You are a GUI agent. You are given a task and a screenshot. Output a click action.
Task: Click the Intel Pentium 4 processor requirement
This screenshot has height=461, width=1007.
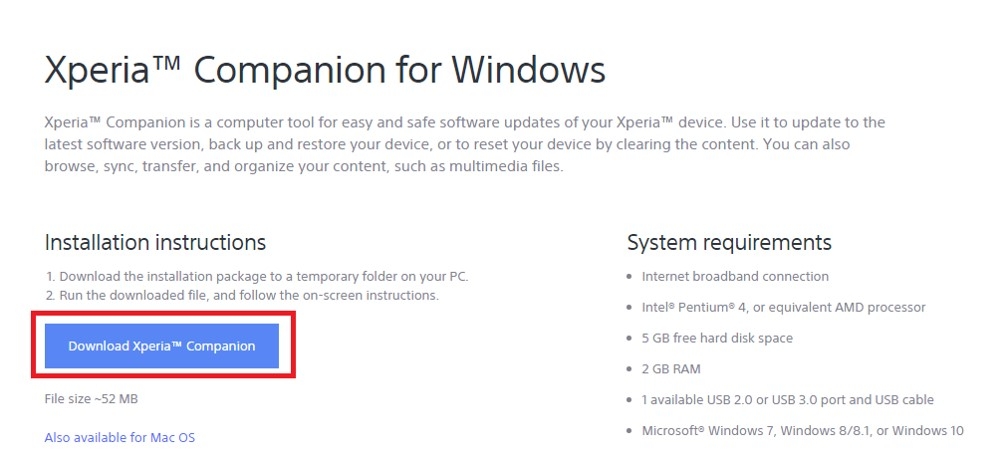pos(784,308)
